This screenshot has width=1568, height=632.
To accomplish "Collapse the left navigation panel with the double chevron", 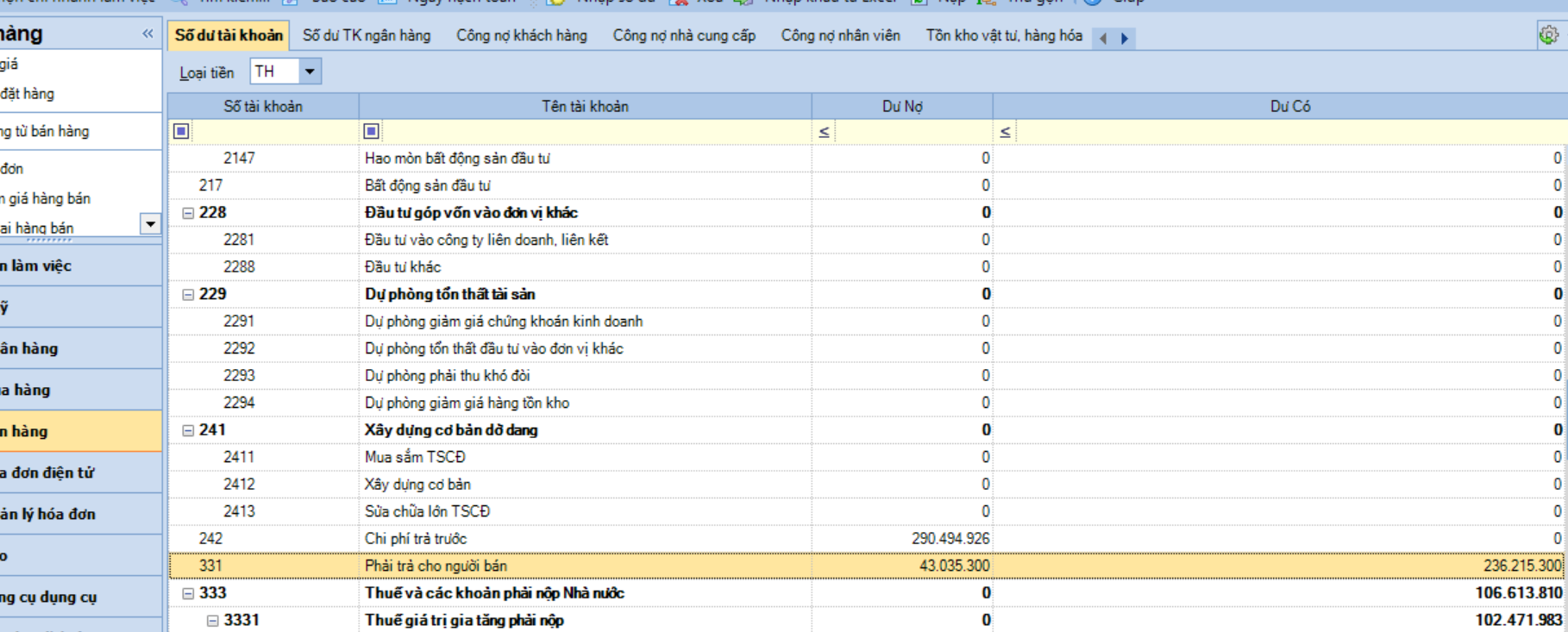I will coord(147,34).
